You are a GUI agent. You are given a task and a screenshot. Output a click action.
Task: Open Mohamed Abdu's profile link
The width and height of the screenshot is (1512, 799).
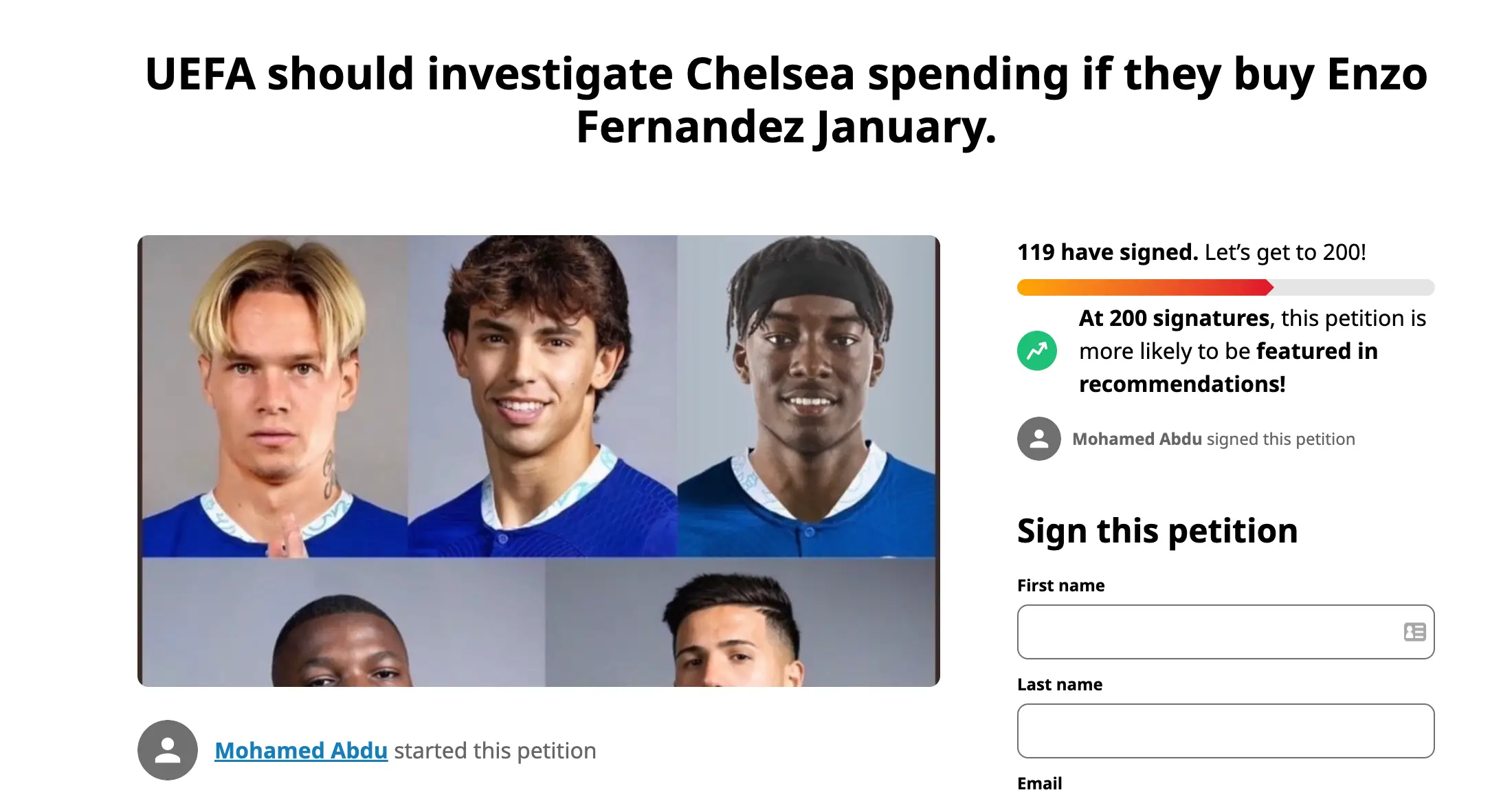pyautogui.click(x=301, y=750)
